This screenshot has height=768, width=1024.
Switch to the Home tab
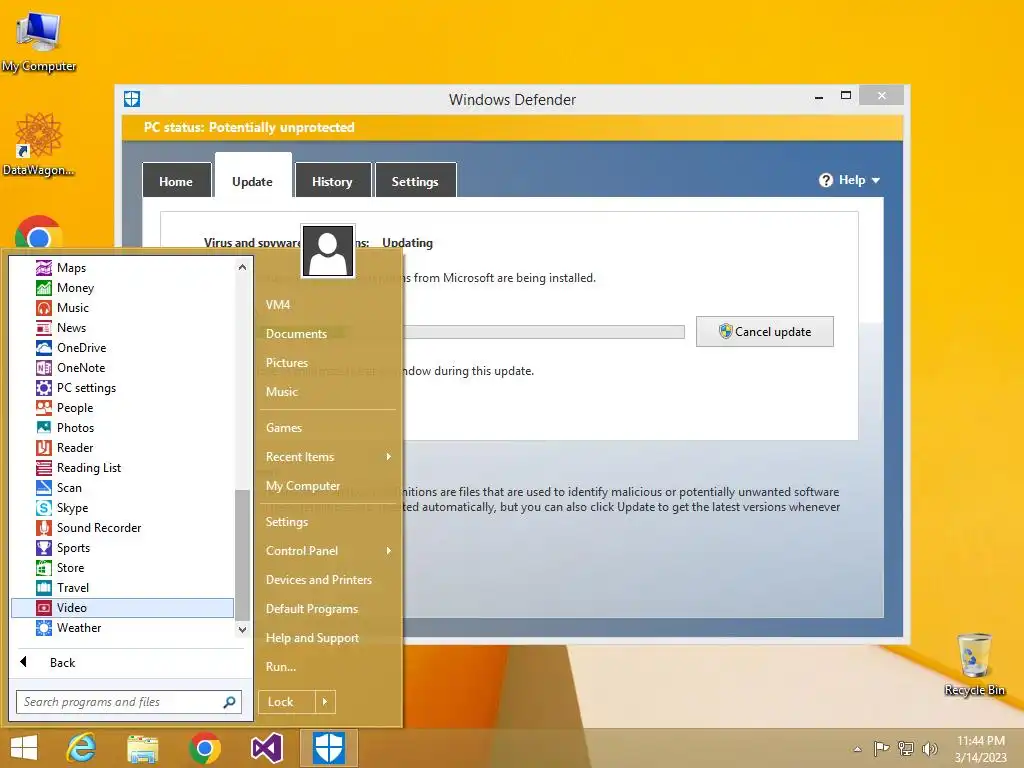(176, 182)
